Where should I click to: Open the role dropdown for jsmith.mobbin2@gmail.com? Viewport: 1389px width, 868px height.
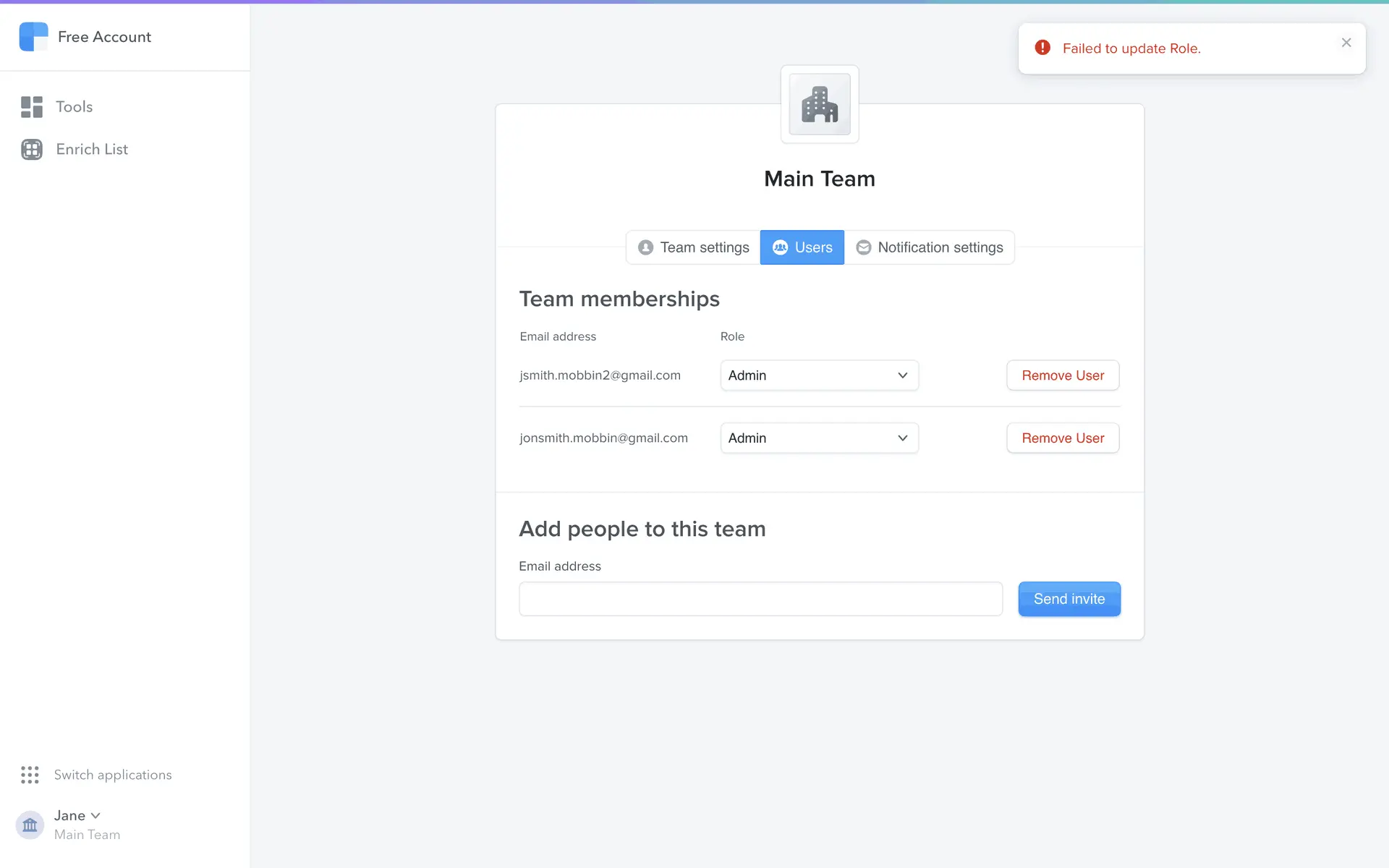pyautogui.click(x=819, y=375)
